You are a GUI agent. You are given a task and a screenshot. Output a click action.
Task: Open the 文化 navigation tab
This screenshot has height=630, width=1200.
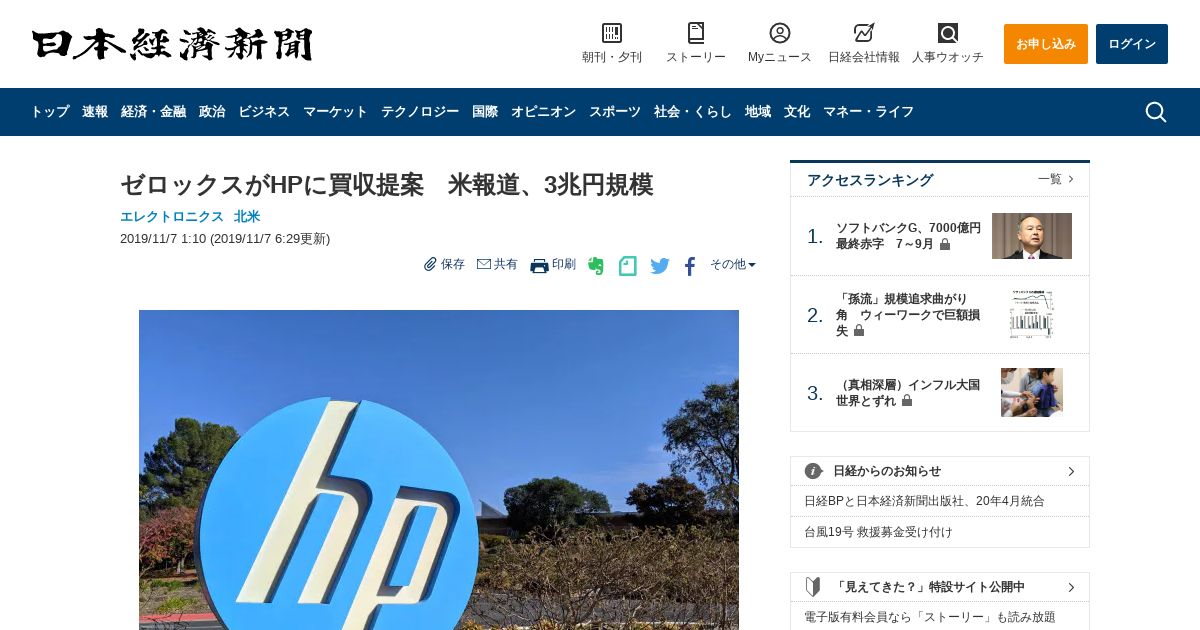click(x=797, y=112)
